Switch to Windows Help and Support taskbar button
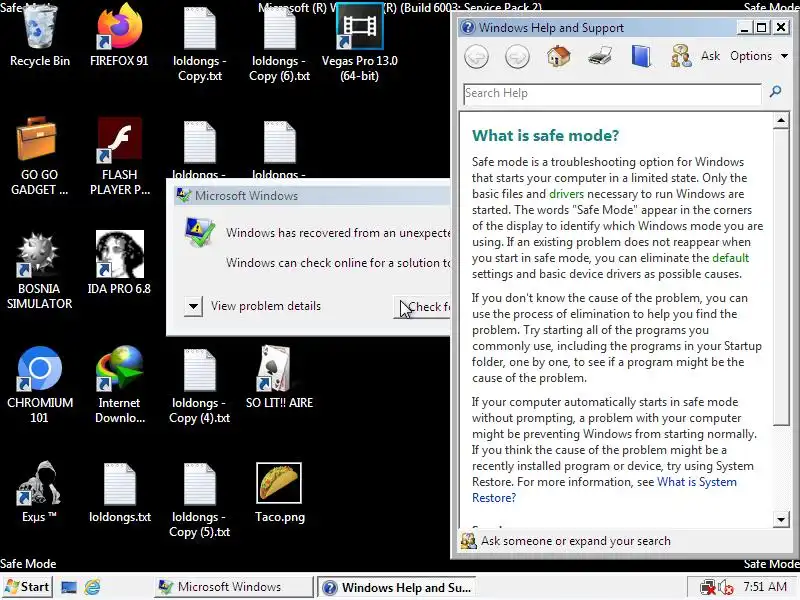 coord(396,587)
